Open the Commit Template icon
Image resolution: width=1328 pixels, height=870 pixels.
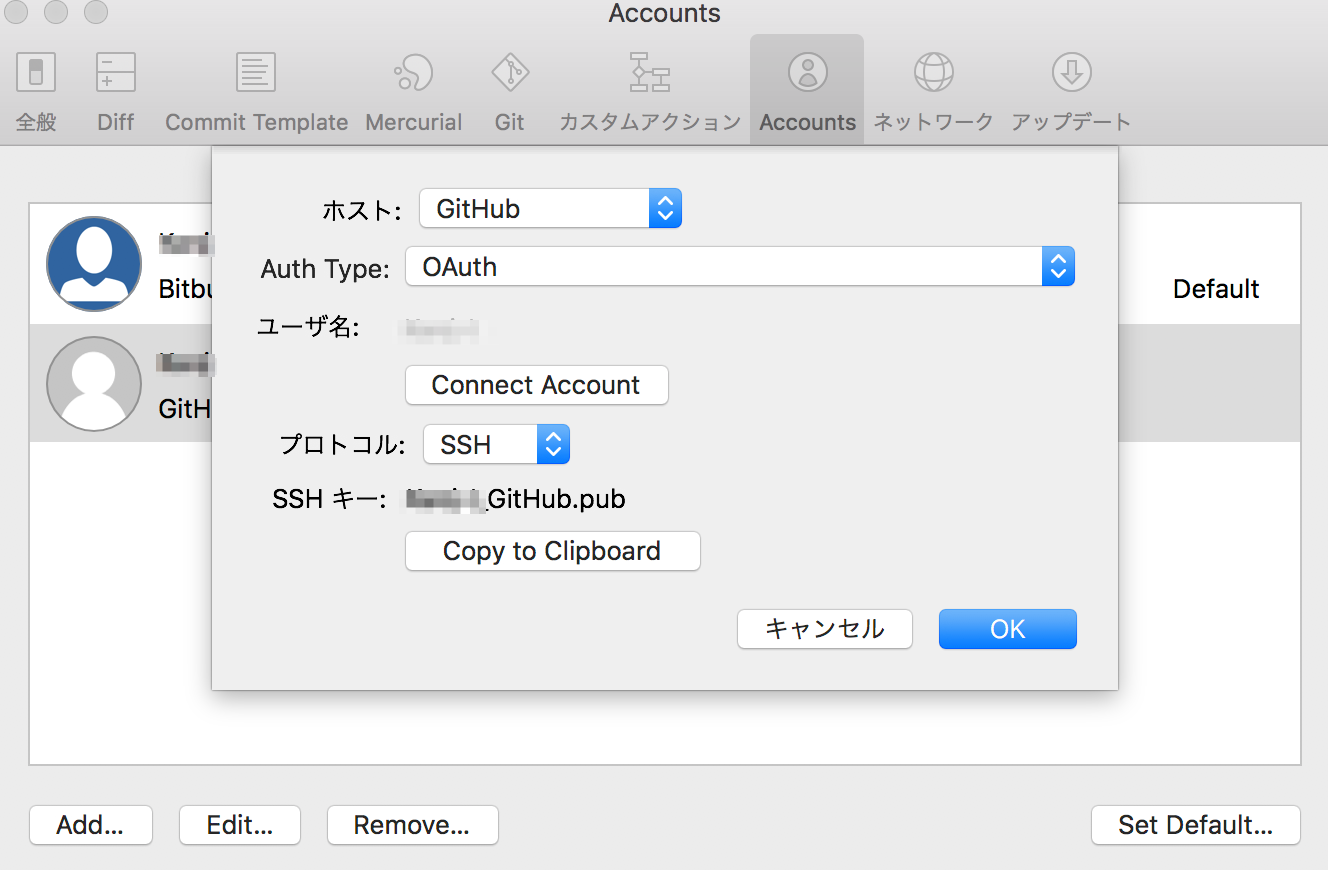point(256,73)
